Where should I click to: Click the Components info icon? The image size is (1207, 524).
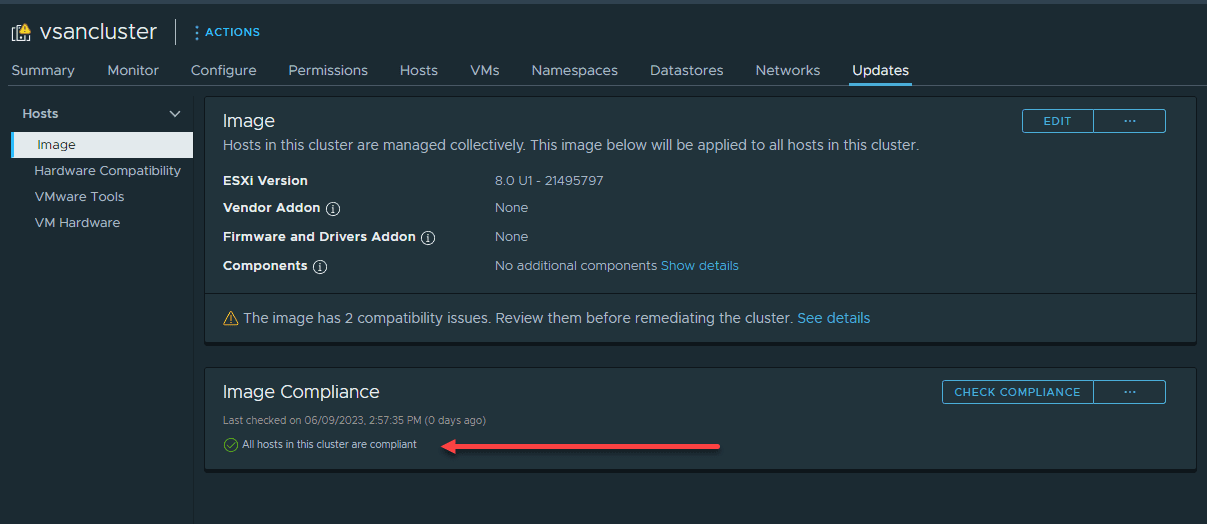pos(320,267)
